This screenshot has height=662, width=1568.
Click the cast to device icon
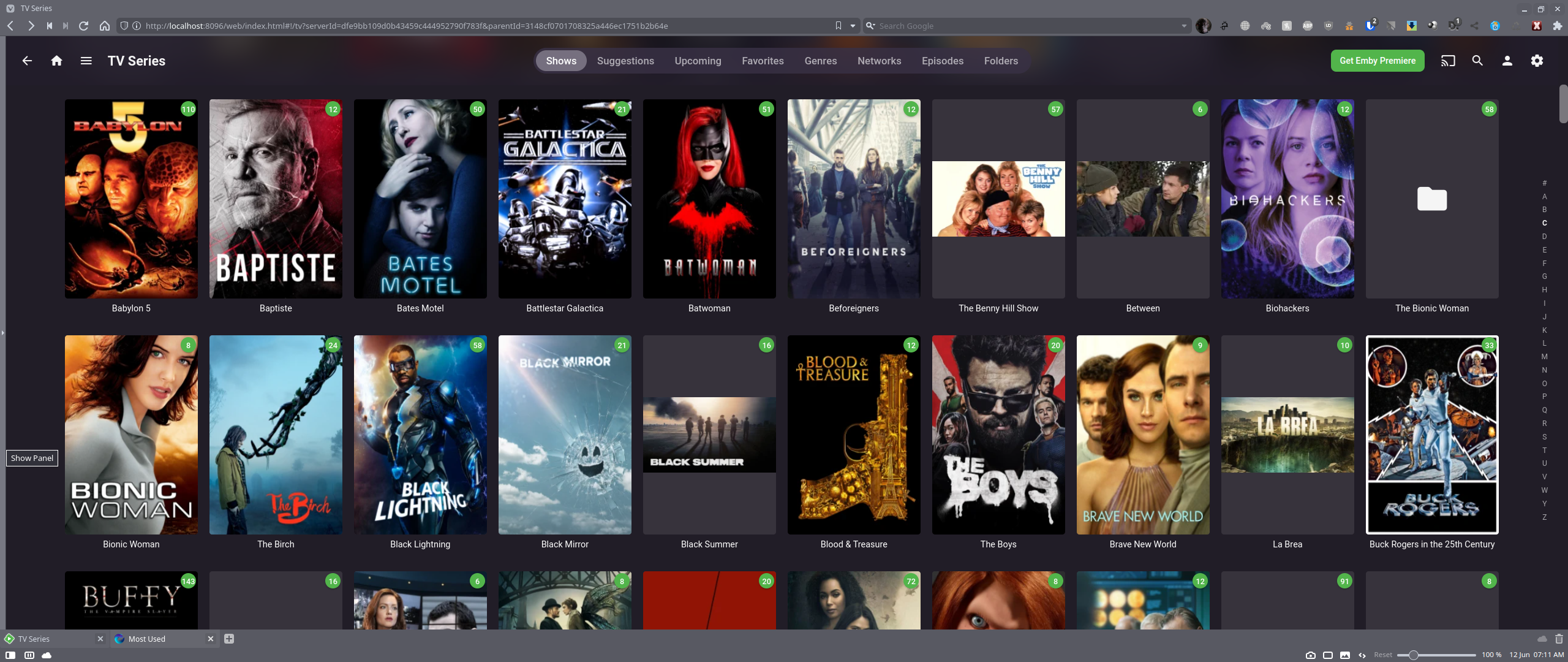pos(1448,61)
